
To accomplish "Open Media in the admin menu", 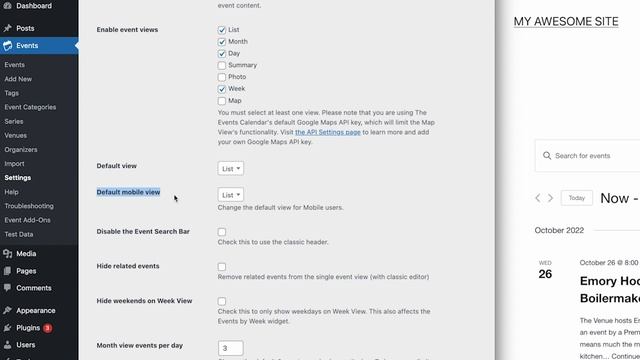I will point(26,253).
